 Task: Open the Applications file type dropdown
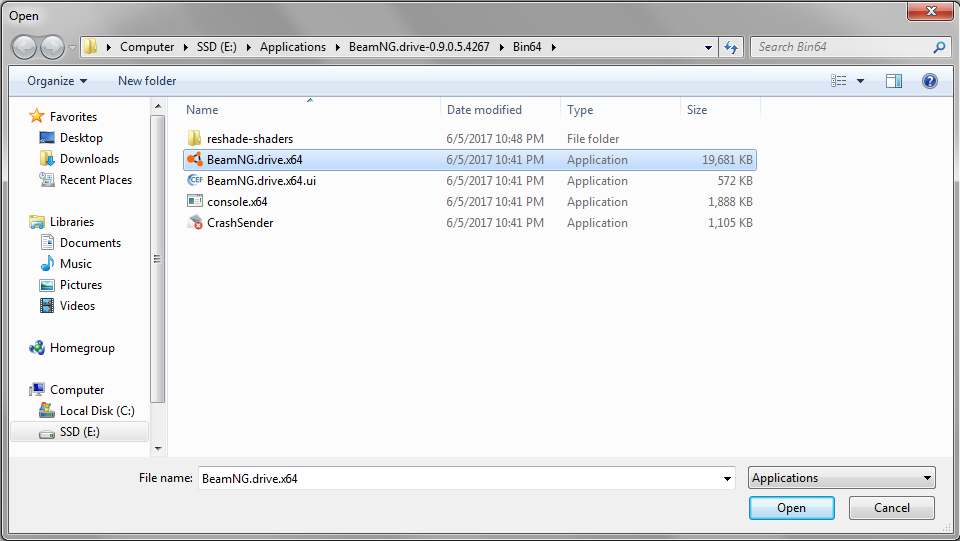coord(842,478)
